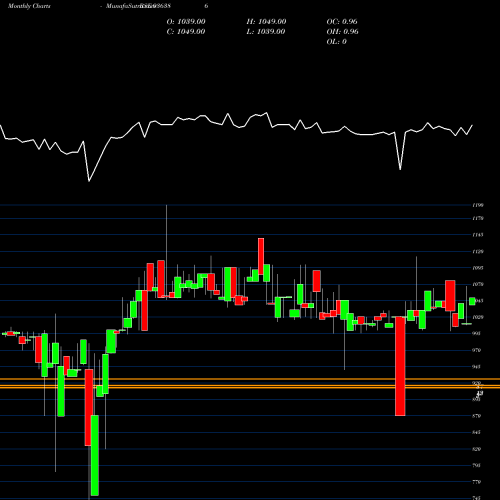Viewport: 500px width, 500px height.
Task: Click the 'OC: 0.96' reading
Action: tap(342, 22)
